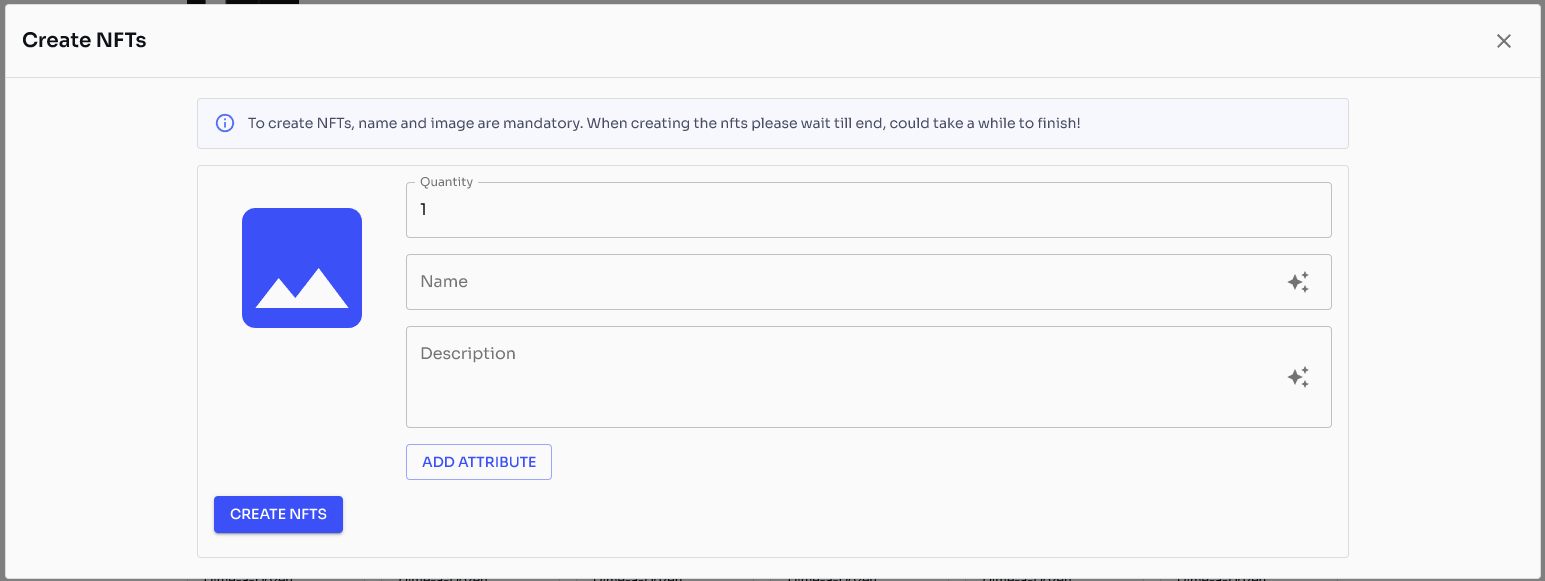Click the empty dialog header bar area

pyautogui.click(x=800, y=41)
